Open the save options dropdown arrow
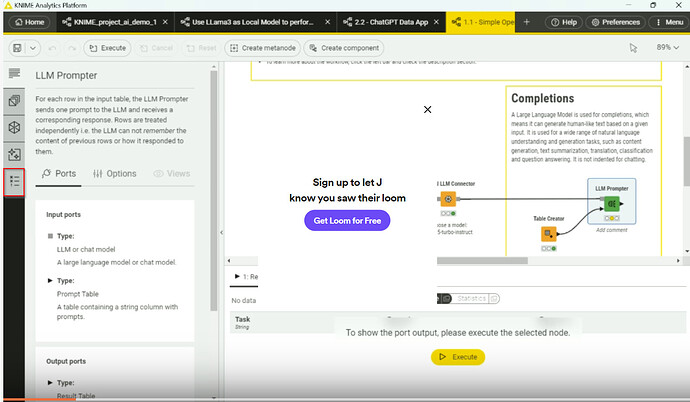690x402 pixels. pos(33,48)
